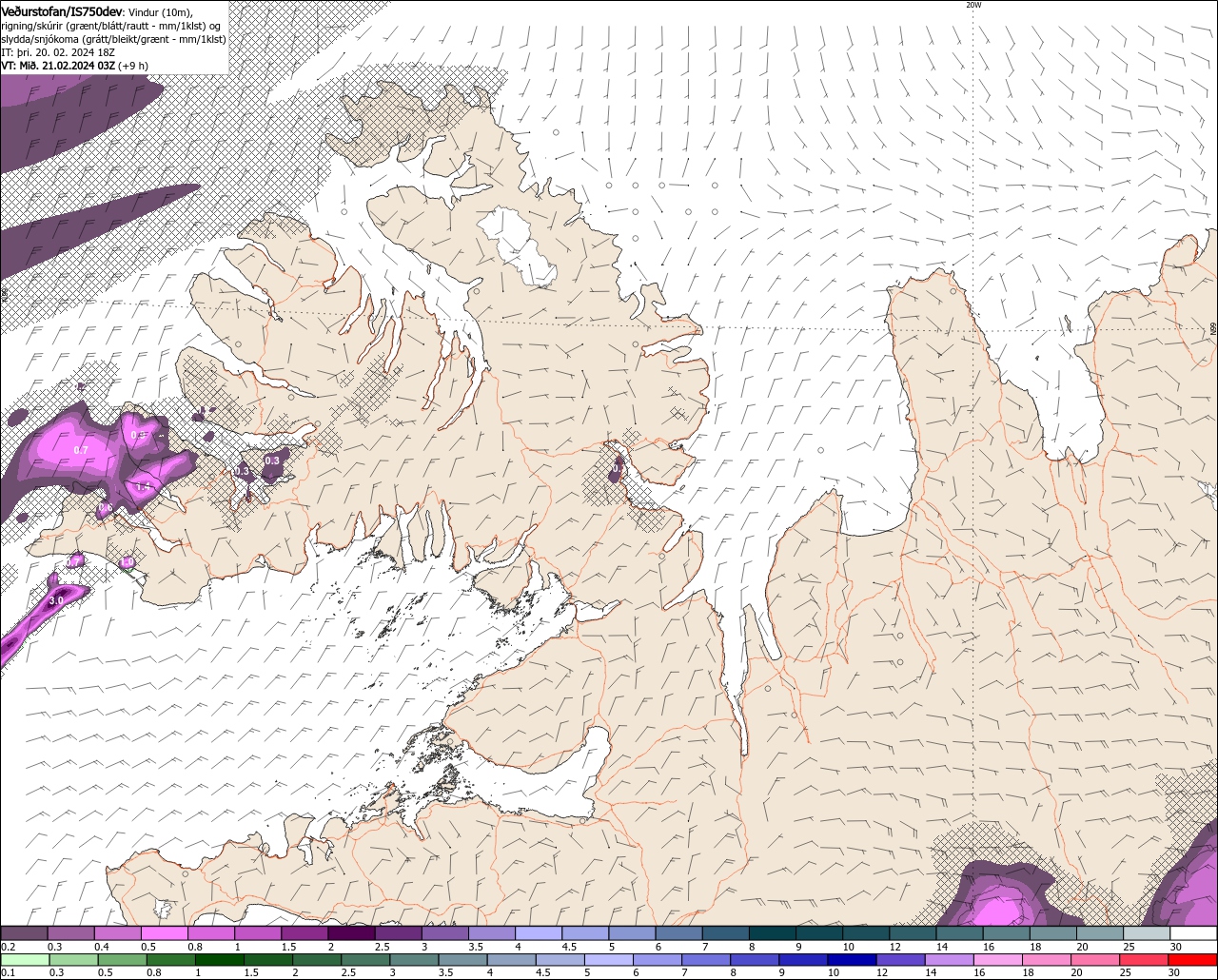Click the pale grey 25 mm snow swatch
This screenshot has height=980, width=1218.
[x=1147, y=933]
